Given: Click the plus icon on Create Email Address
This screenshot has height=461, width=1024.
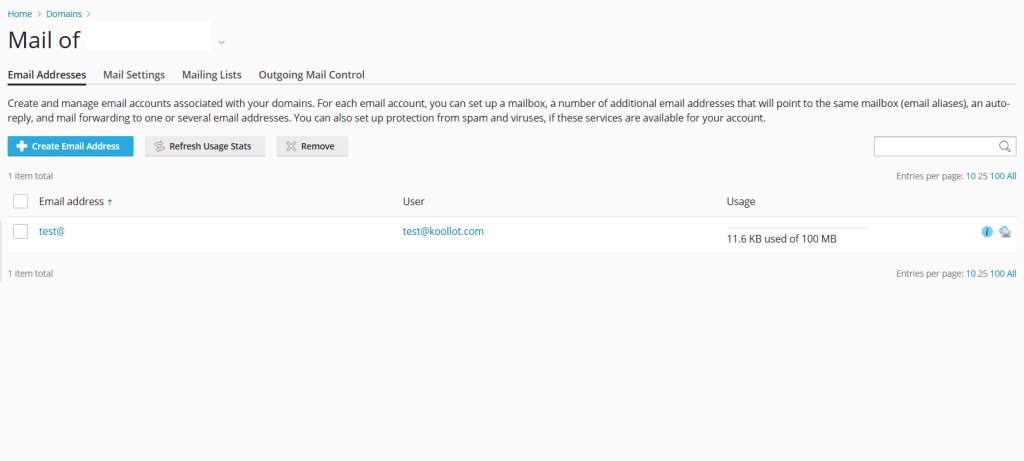Looking at the screenshot, I should pyautogui.click(x=22, y=147).
